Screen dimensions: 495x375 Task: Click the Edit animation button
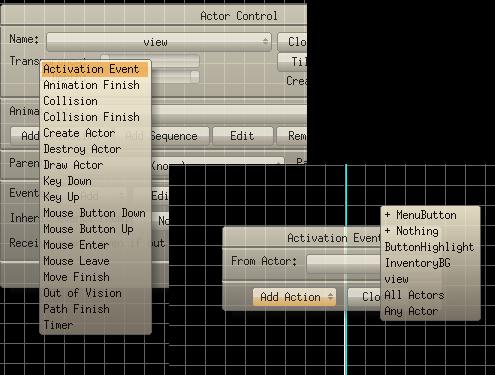[243, 136]
